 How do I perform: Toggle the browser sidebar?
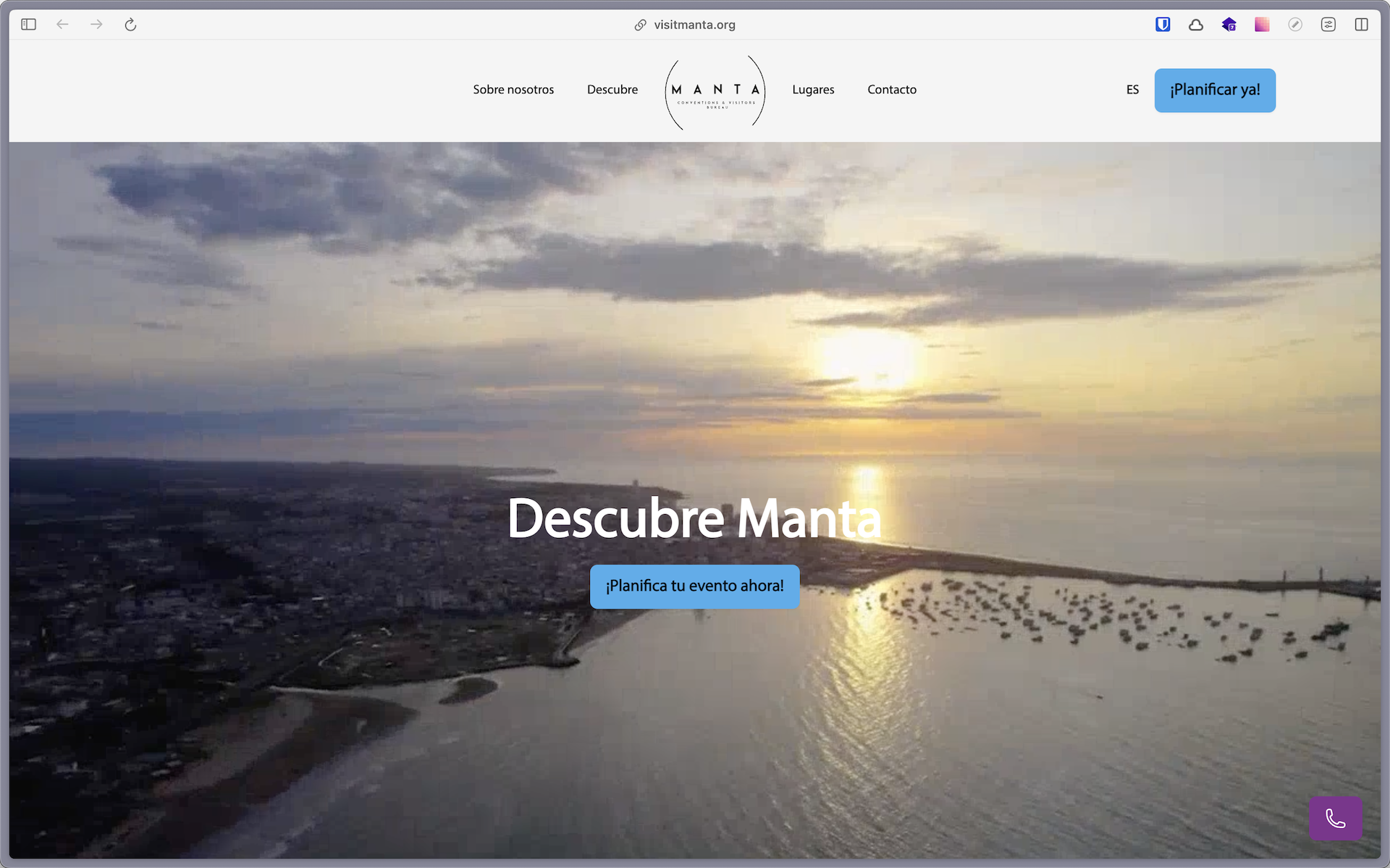(29, 25)
